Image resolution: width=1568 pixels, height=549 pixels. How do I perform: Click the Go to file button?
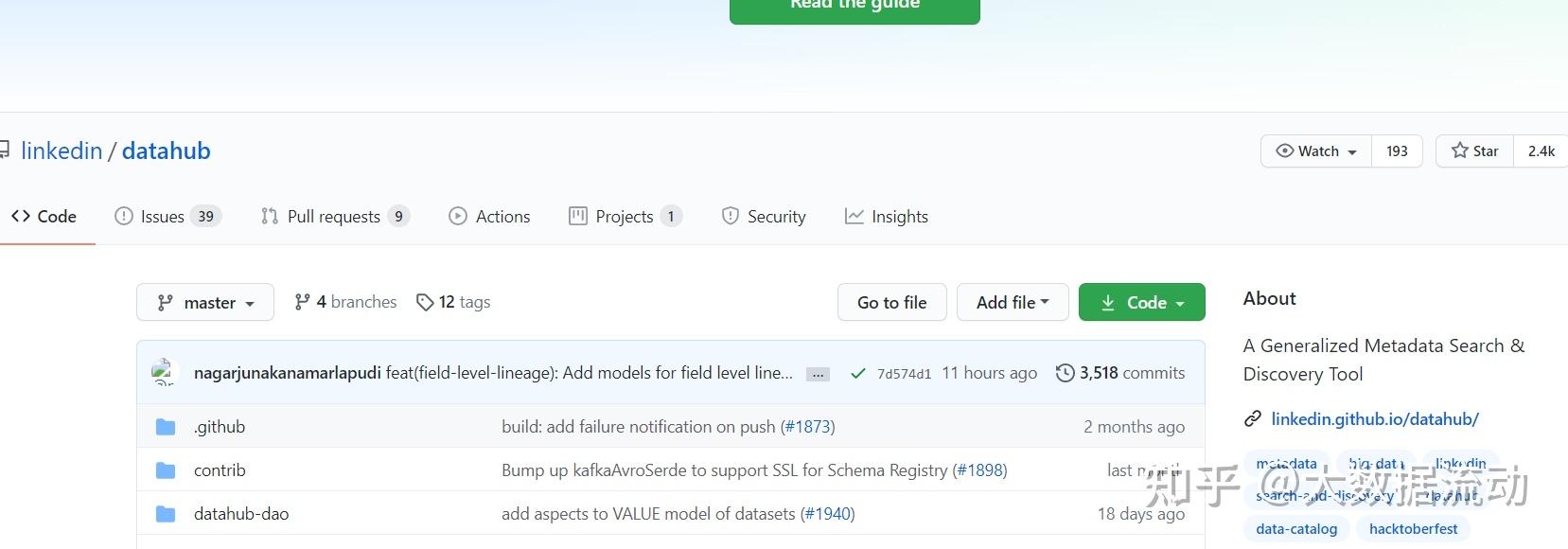coord(891,303)
